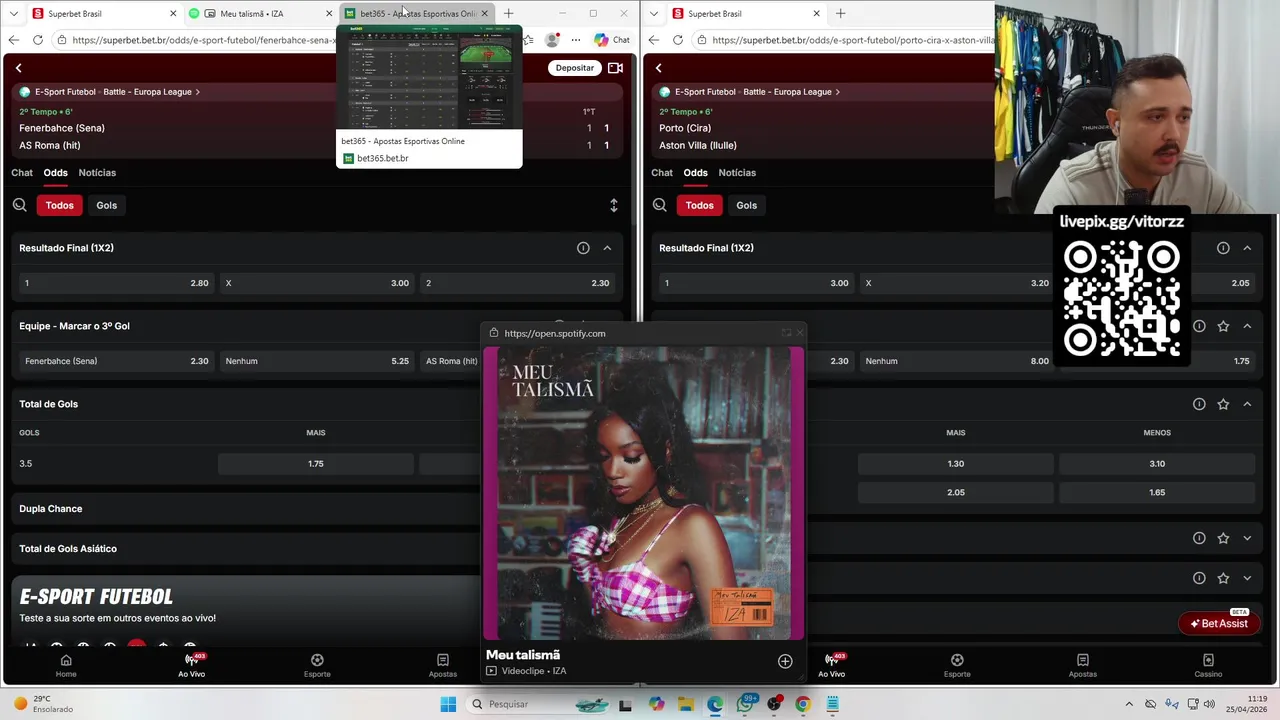Refresh the left browser window page
This screenshot has height=720, width=1280.
pos(37,40)
